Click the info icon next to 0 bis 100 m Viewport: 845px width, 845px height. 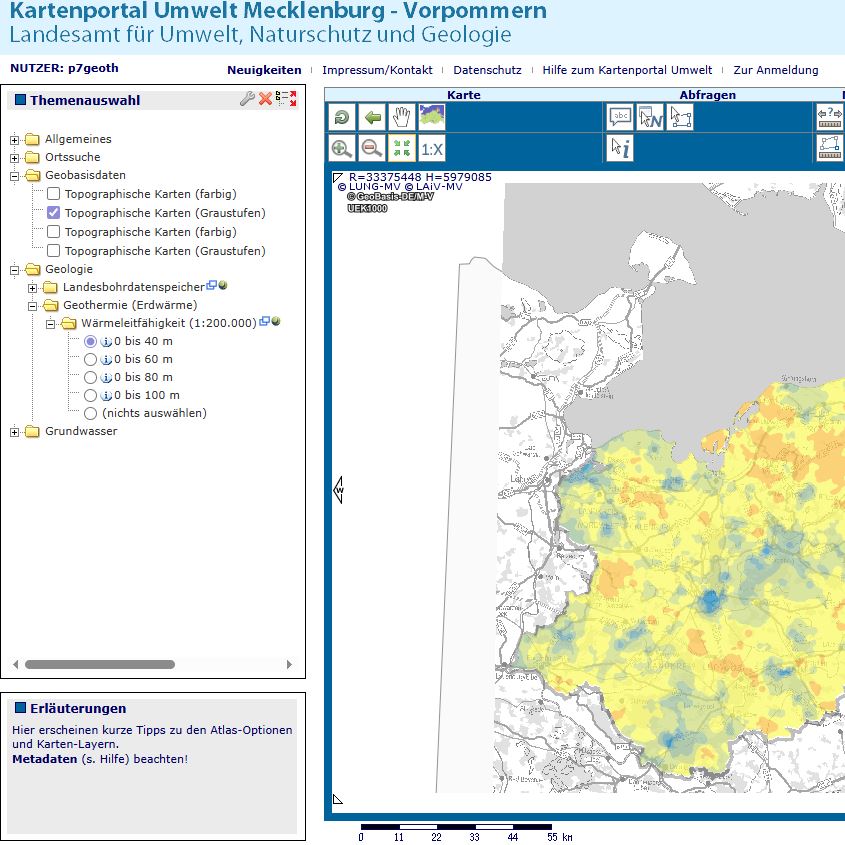point(106,396)
